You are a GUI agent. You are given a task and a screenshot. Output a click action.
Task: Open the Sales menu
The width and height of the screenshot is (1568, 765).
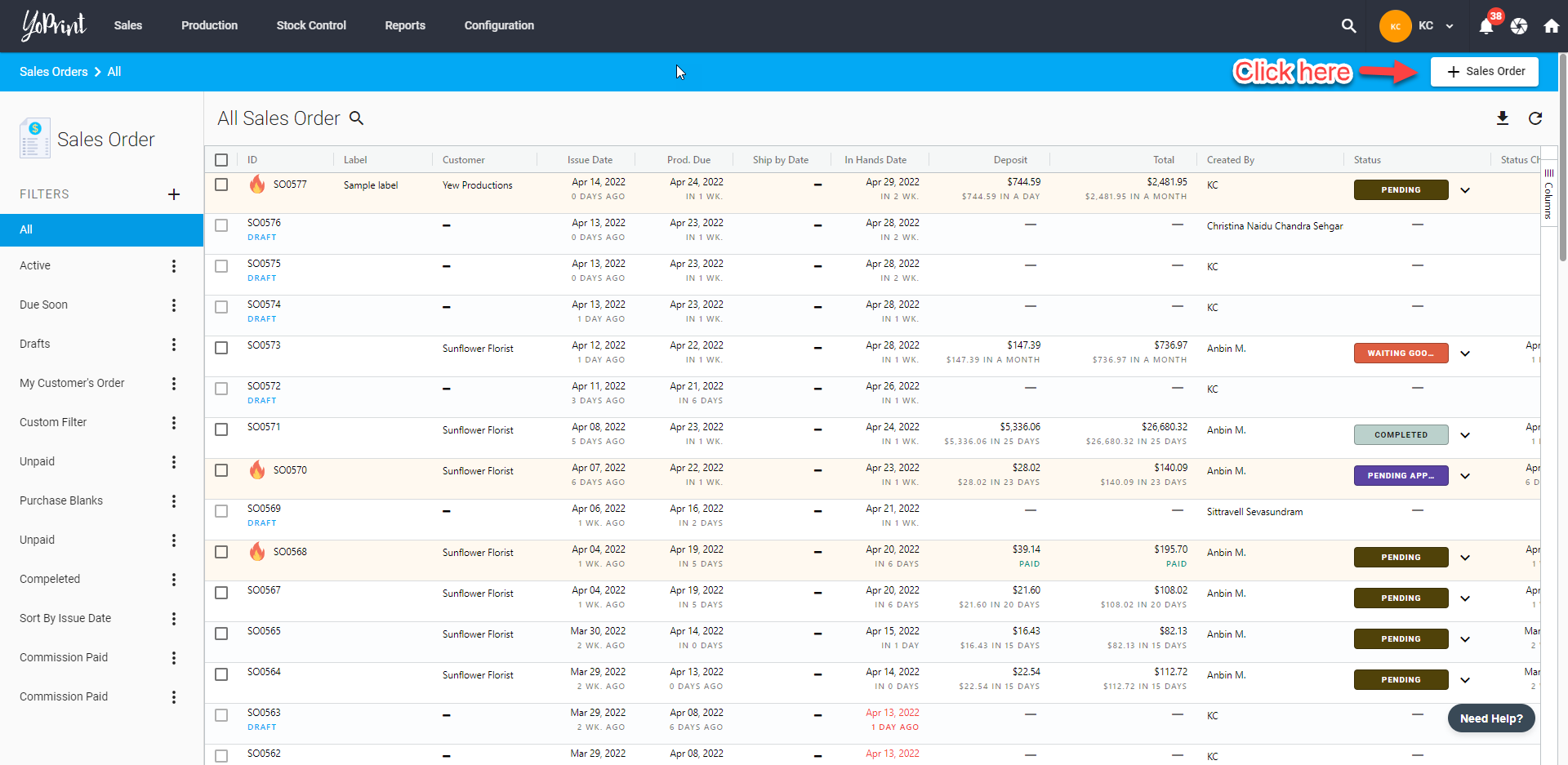click(x=128, y=25)
